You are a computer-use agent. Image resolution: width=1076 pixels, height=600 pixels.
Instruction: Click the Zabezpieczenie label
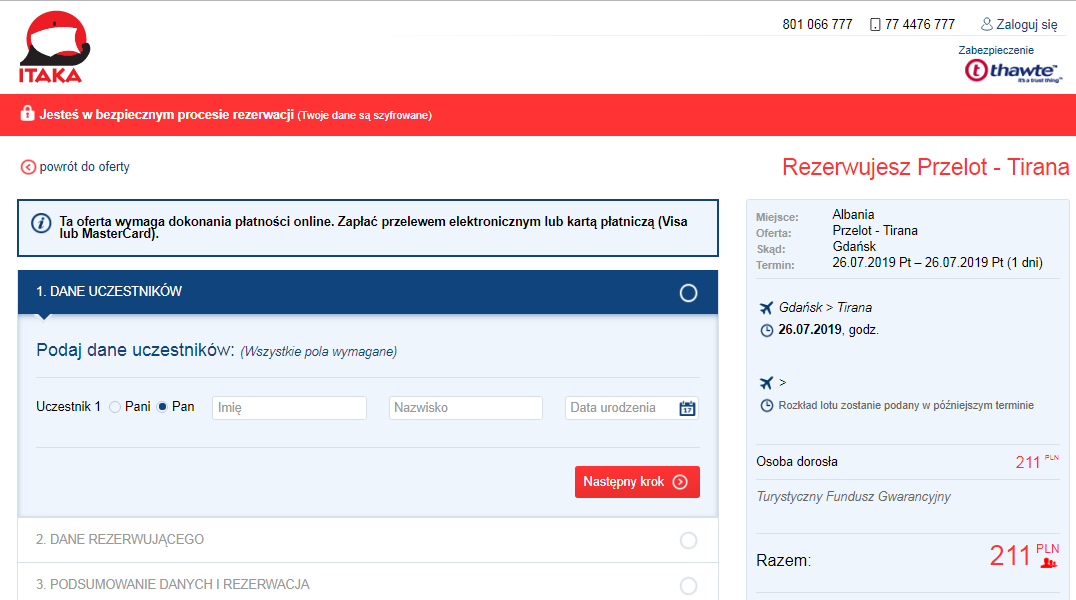click(x=996, y=50)
